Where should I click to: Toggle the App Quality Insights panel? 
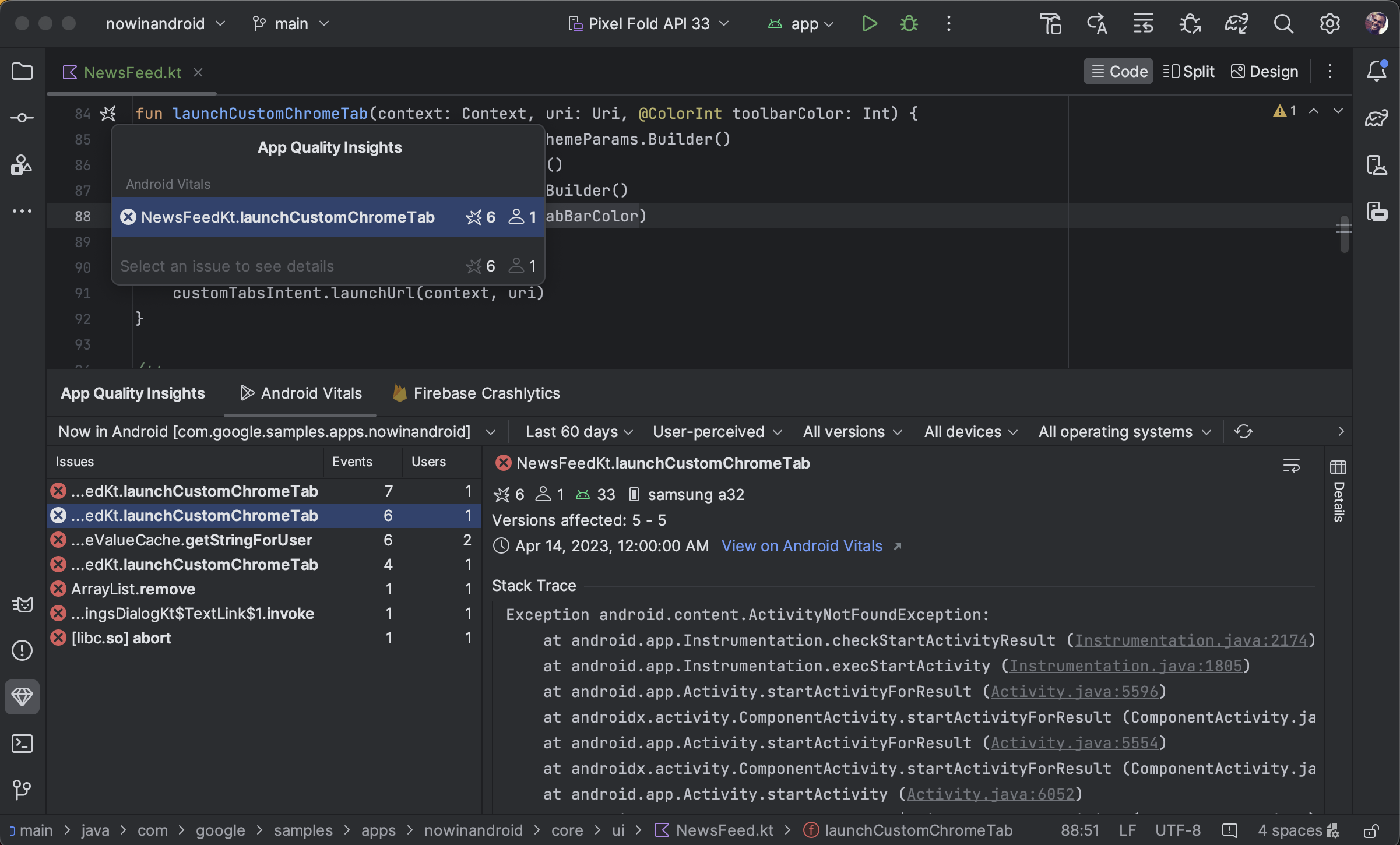point(22,697)
